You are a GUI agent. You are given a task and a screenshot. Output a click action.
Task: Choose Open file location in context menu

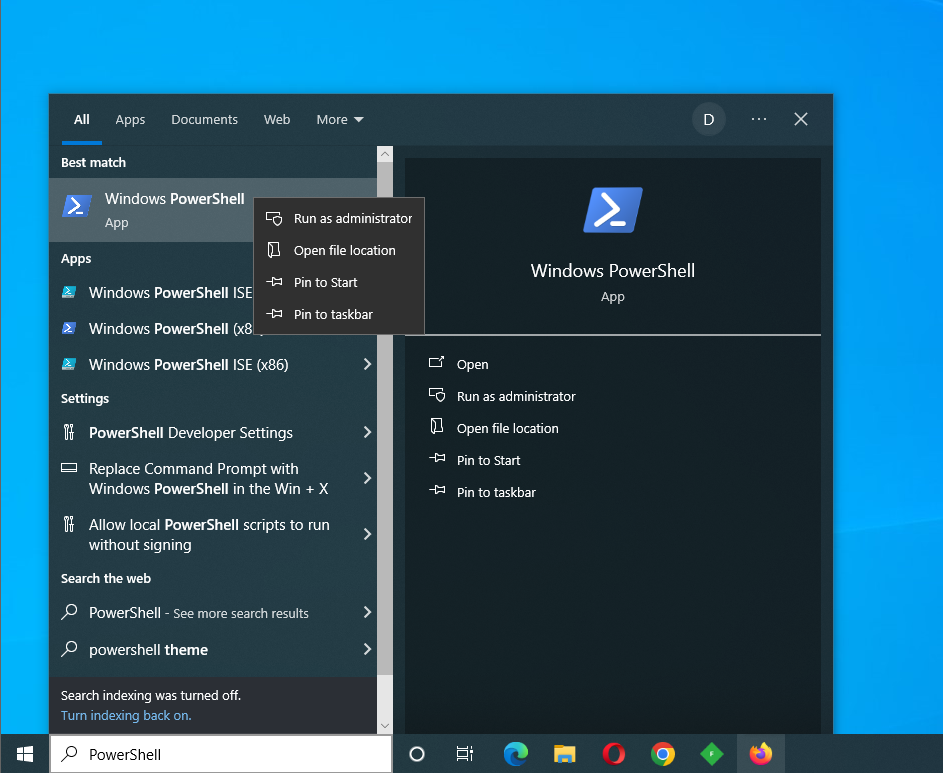(339, 250)
